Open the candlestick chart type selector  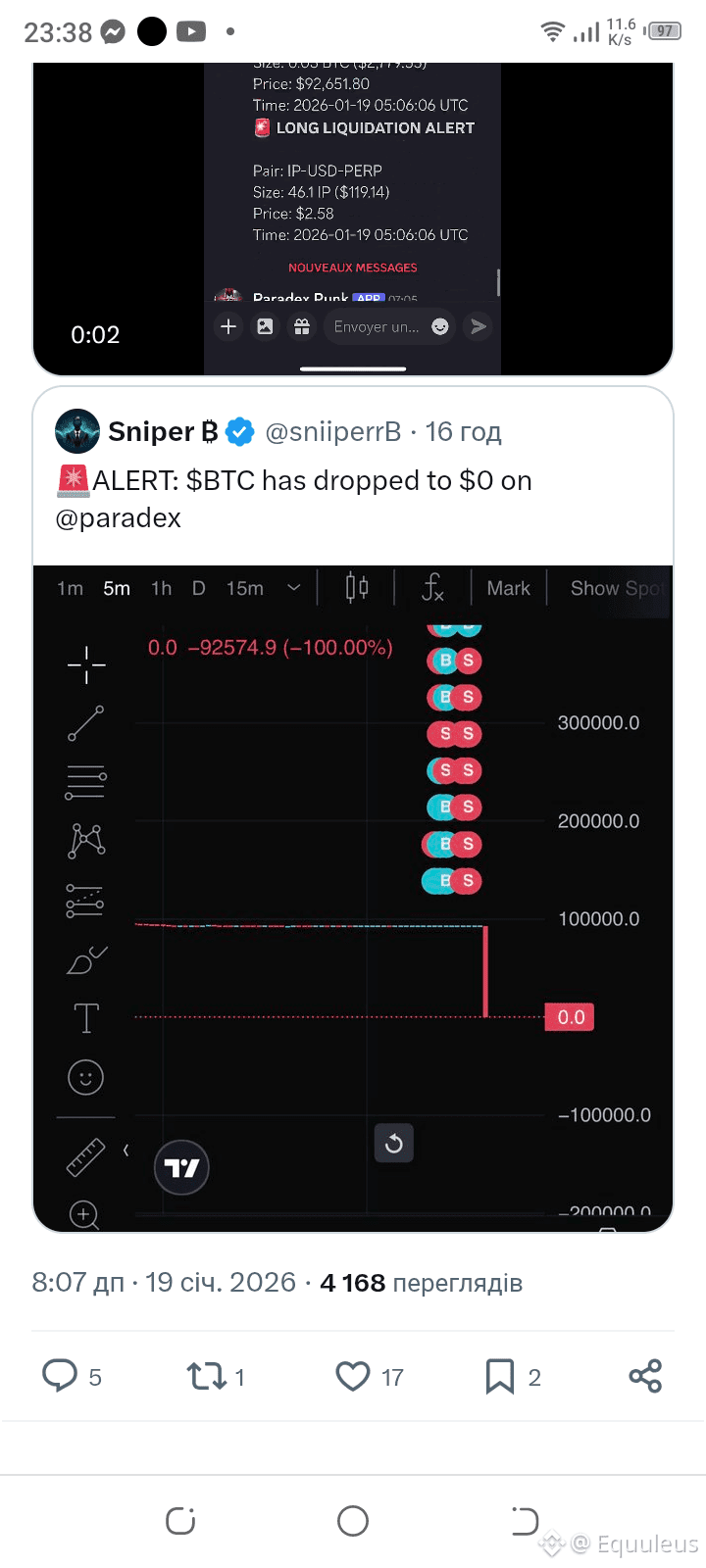[x=357, y=587]
